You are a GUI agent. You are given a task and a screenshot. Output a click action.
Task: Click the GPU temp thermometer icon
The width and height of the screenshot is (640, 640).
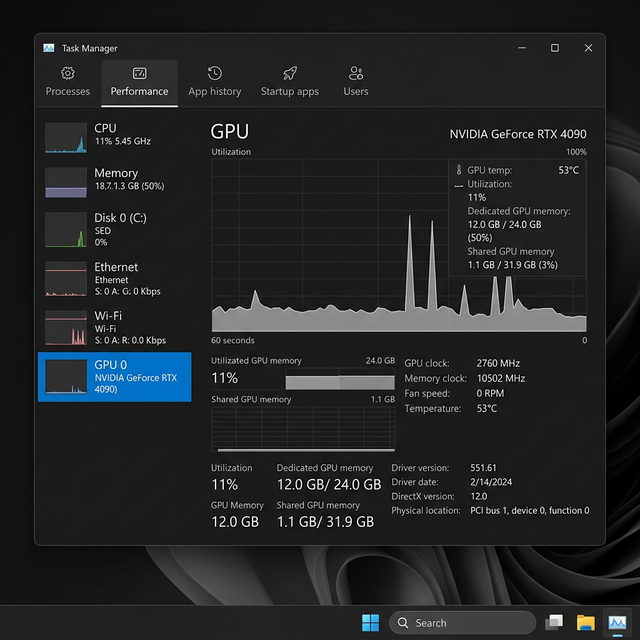click(459, 170)
